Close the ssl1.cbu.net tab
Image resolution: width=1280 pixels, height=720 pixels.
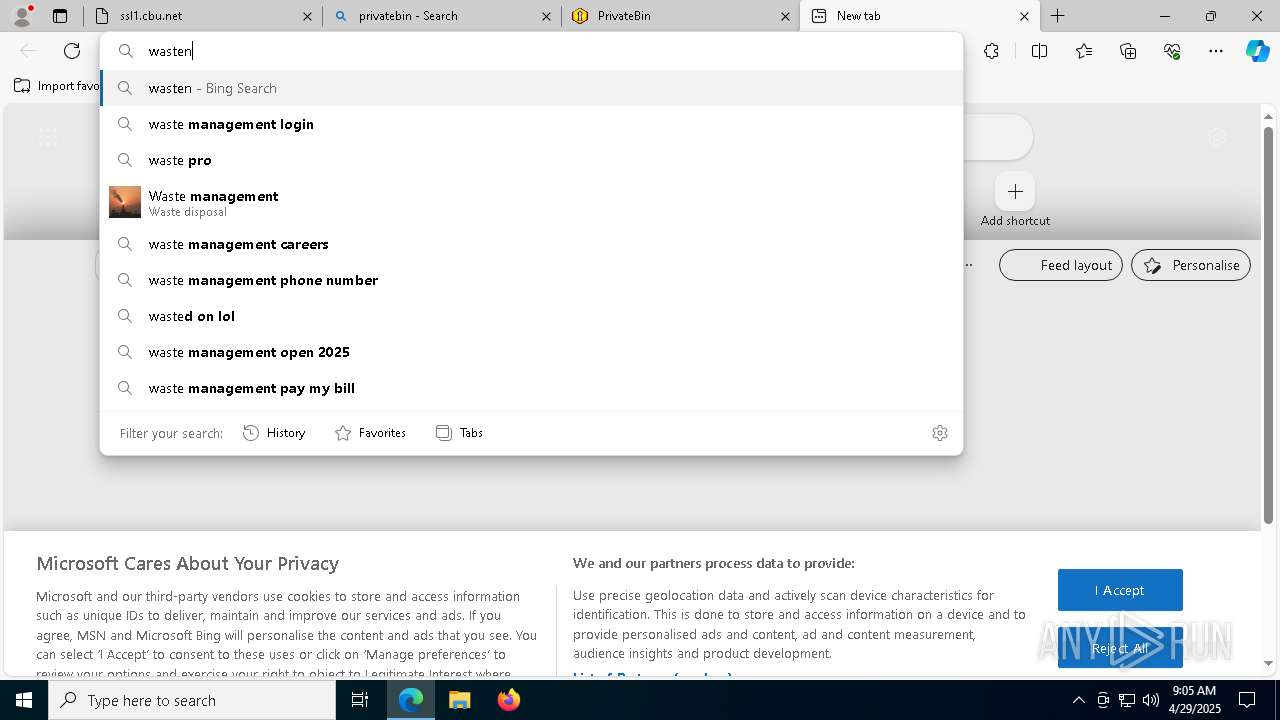point(307,16)
